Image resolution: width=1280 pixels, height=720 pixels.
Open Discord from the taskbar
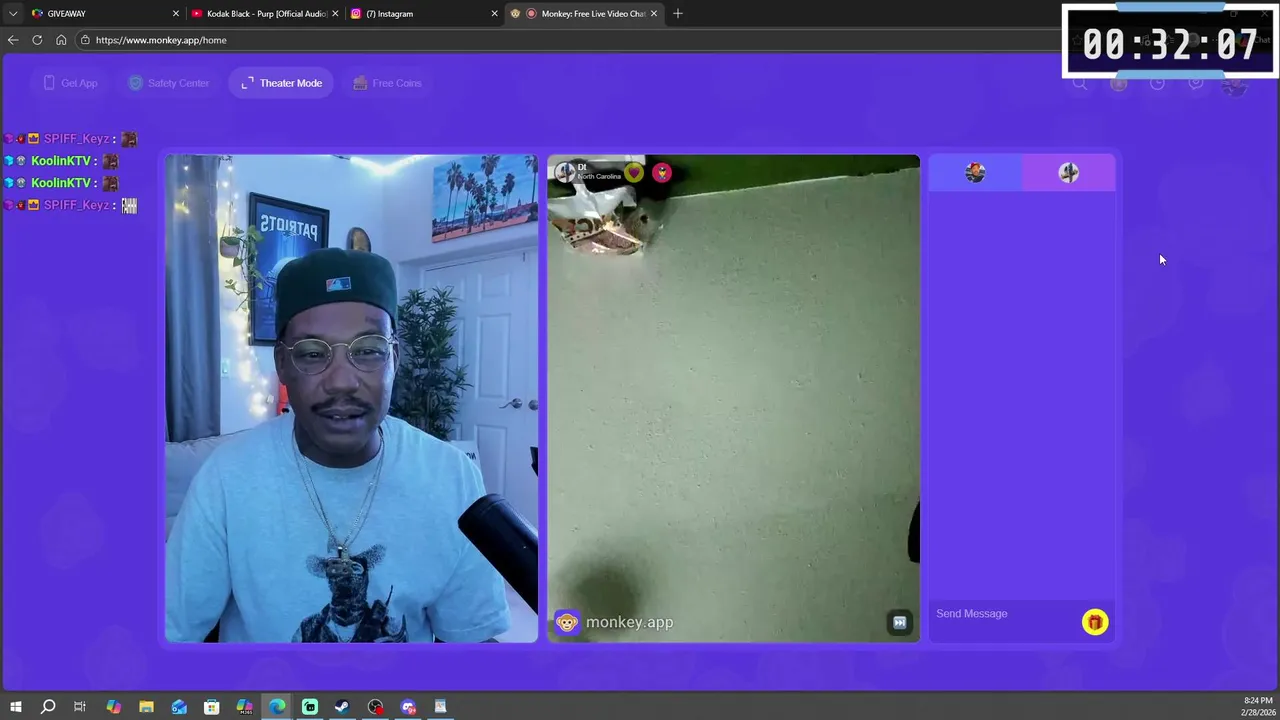pyautogui.click(x=408, y=707)
